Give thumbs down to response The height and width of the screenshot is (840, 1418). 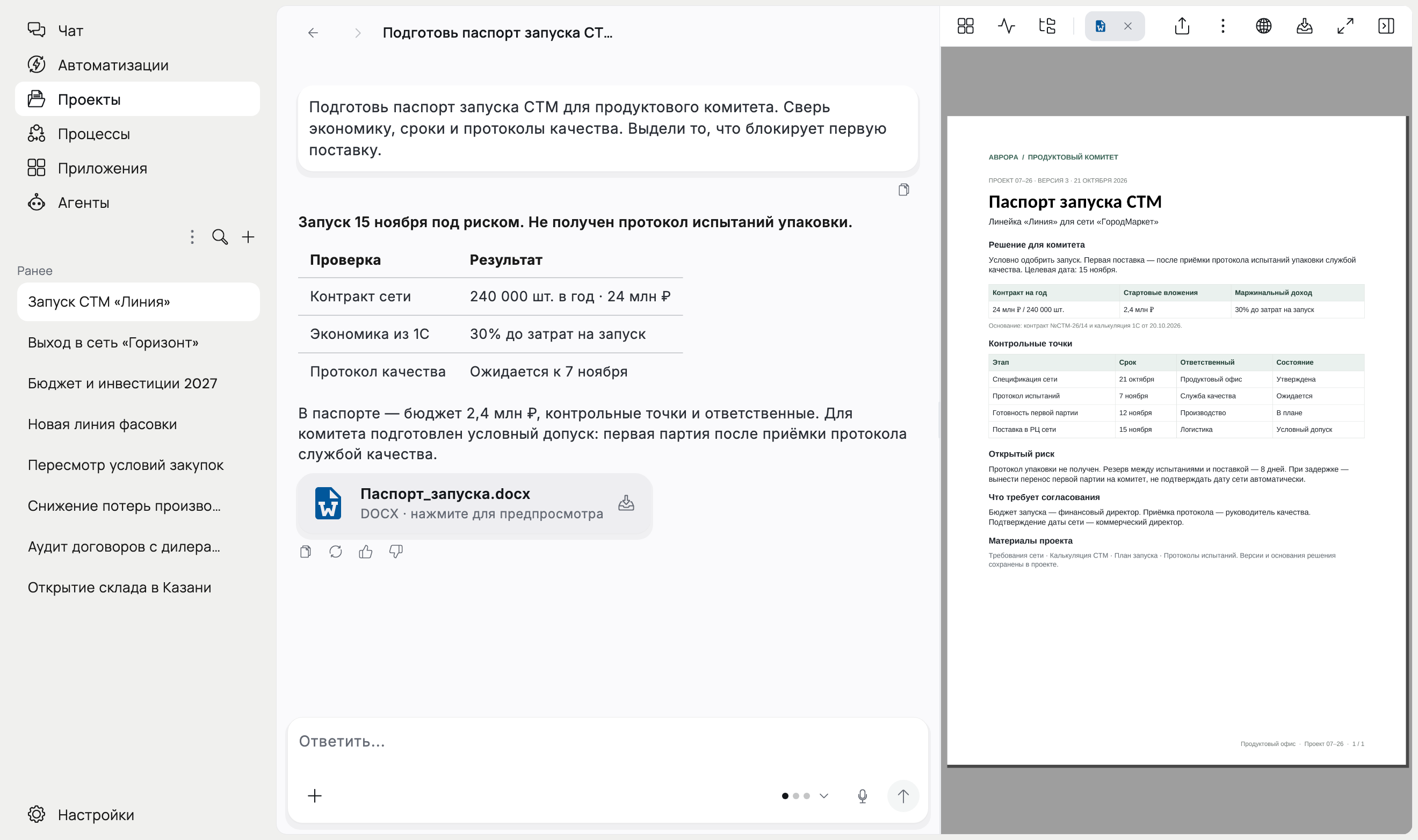coord(396,552)
